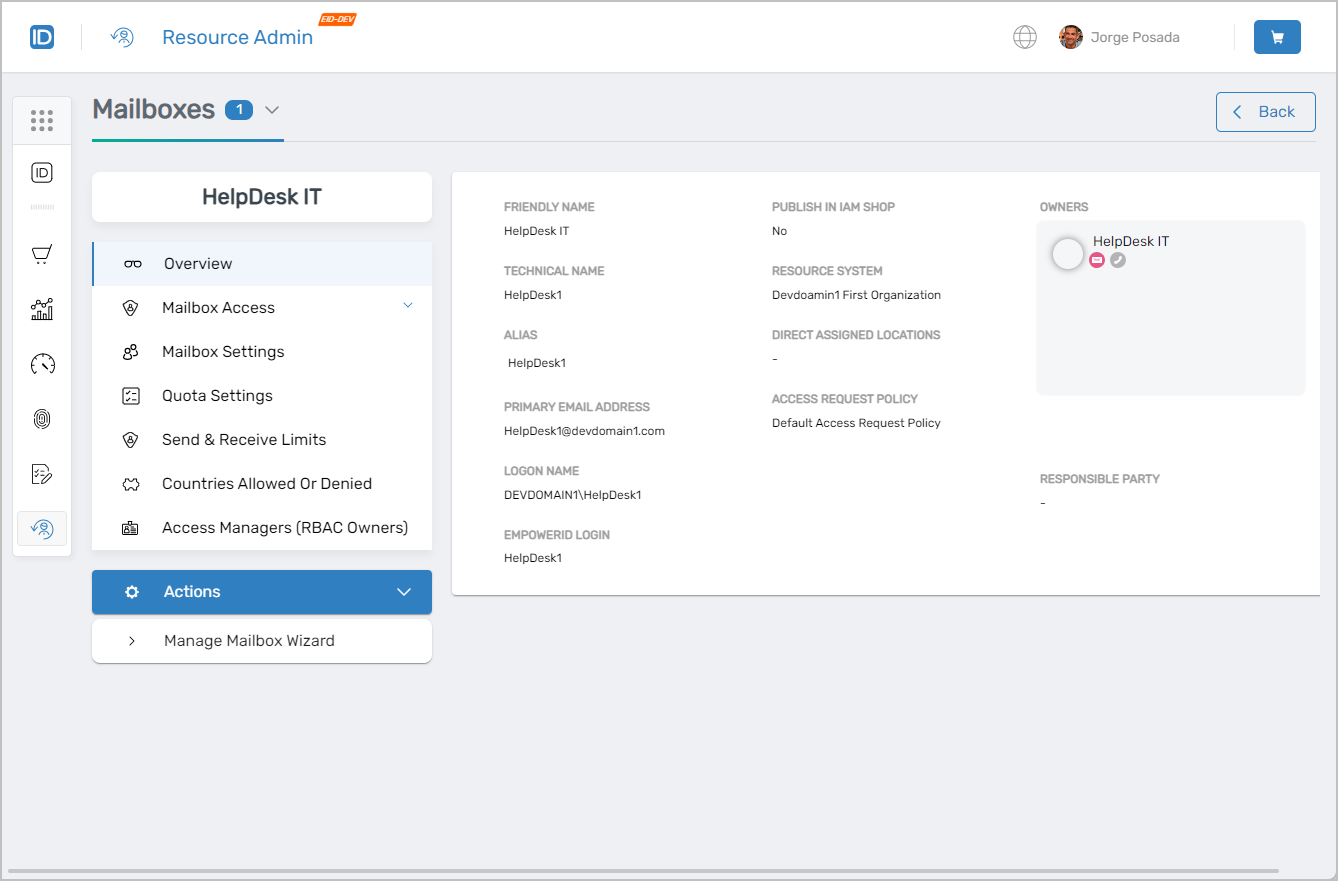Open the Countries Allowed Or Denied section

[x=266, y=483]
